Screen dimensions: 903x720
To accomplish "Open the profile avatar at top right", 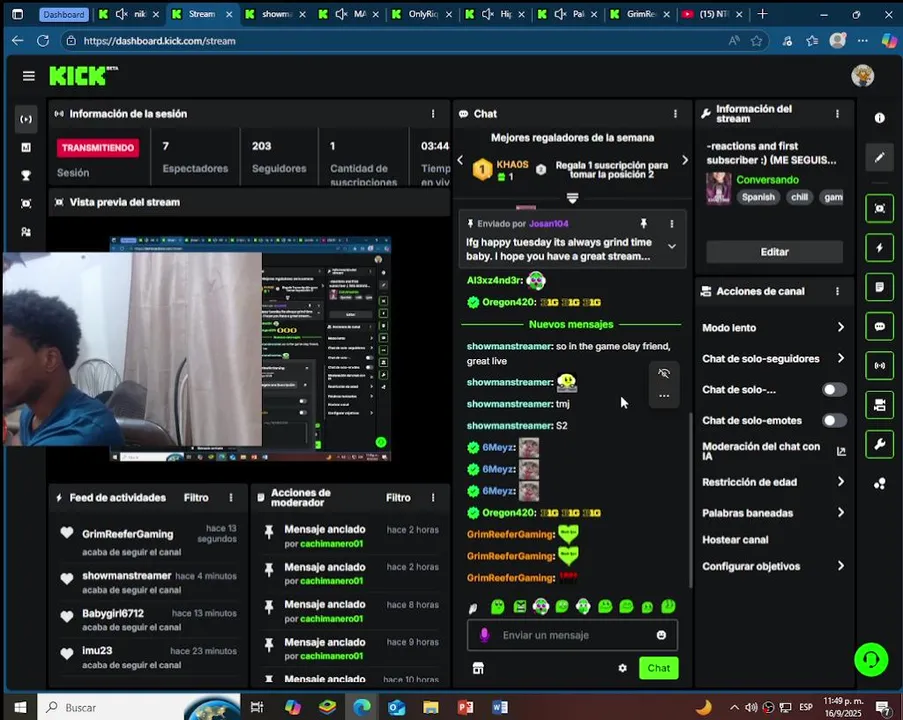I will 862,76.
